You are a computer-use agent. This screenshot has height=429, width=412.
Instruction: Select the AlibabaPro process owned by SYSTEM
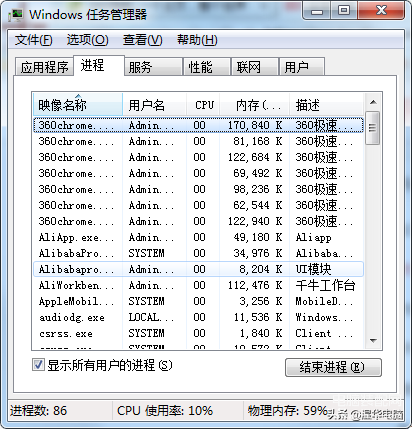pyautogui.click(x=198, y=253)
